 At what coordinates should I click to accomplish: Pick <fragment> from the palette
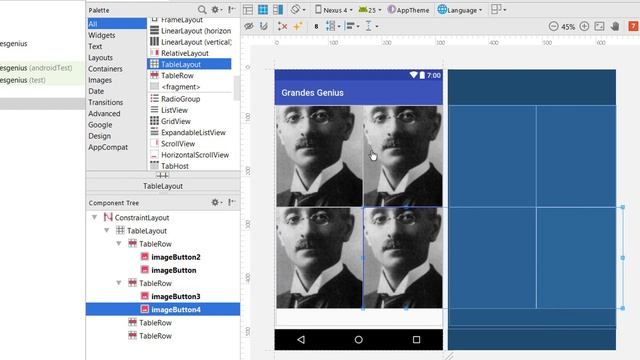tap(190, 87)
